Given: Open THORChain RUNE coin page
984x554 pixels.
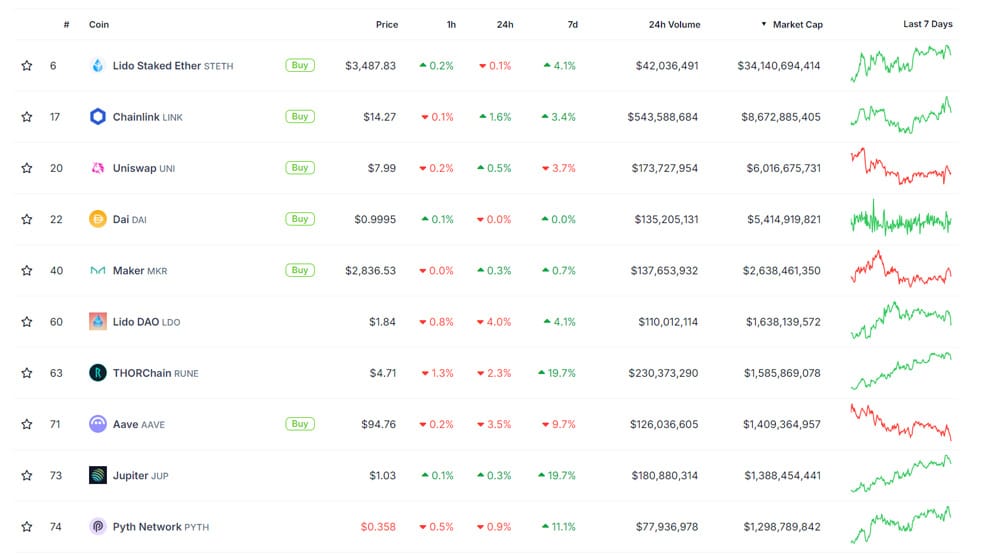Looking at the screenshot, I should [x=155, y=373].
